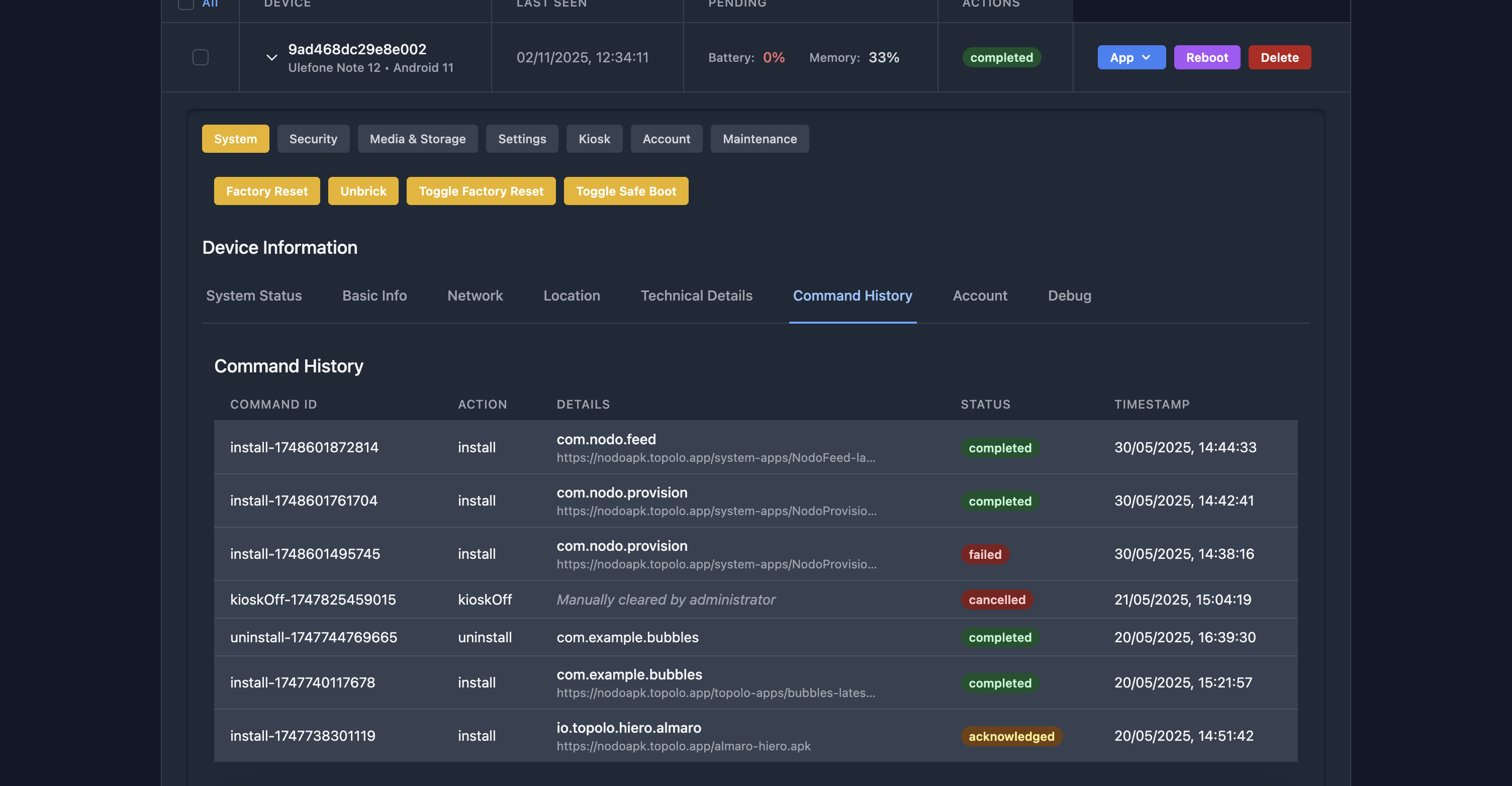This screenshot has height=786, width=1512.
Task: Open the App actions dropdown
Action: (1131, 57)
